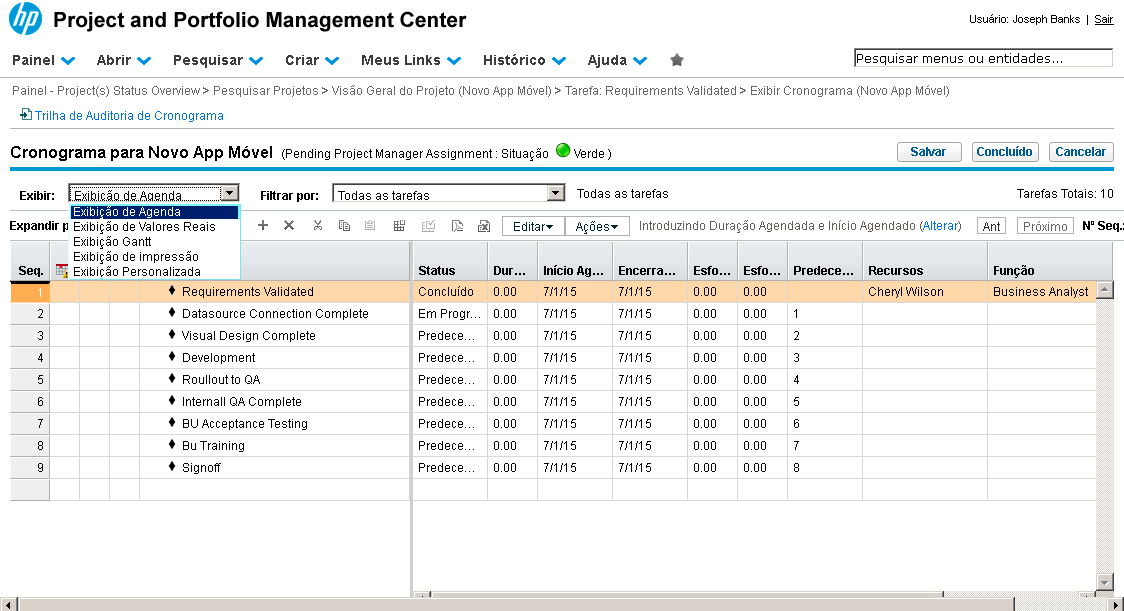Open the Histórico menu
1124x611 pixels.
524,60
